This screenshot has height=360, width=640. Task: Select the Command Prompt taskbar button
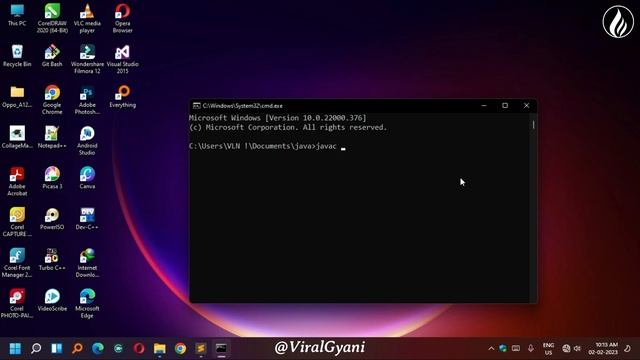coord(221,349)
